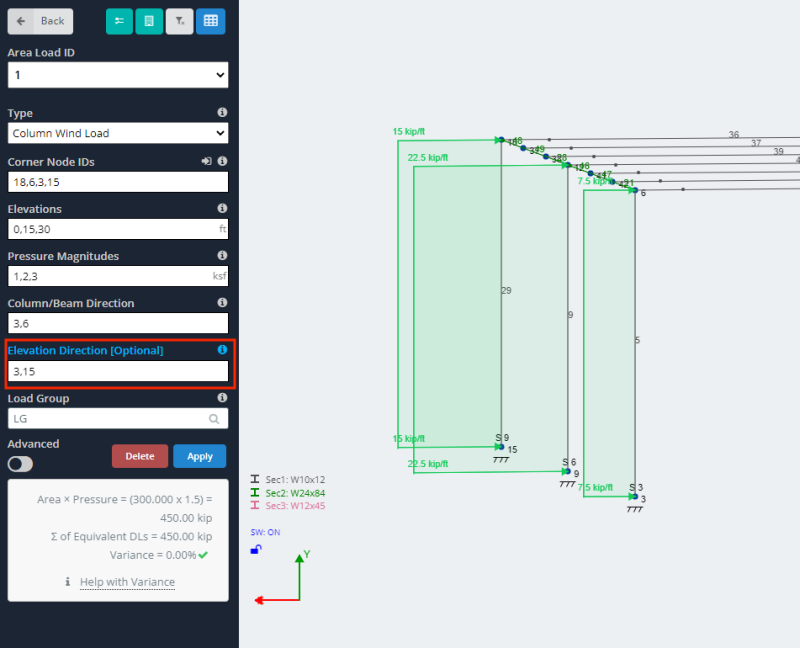Click the info icon beside Pressure Magnitudes
The image size is (800, 648).
tap(222, 256)
